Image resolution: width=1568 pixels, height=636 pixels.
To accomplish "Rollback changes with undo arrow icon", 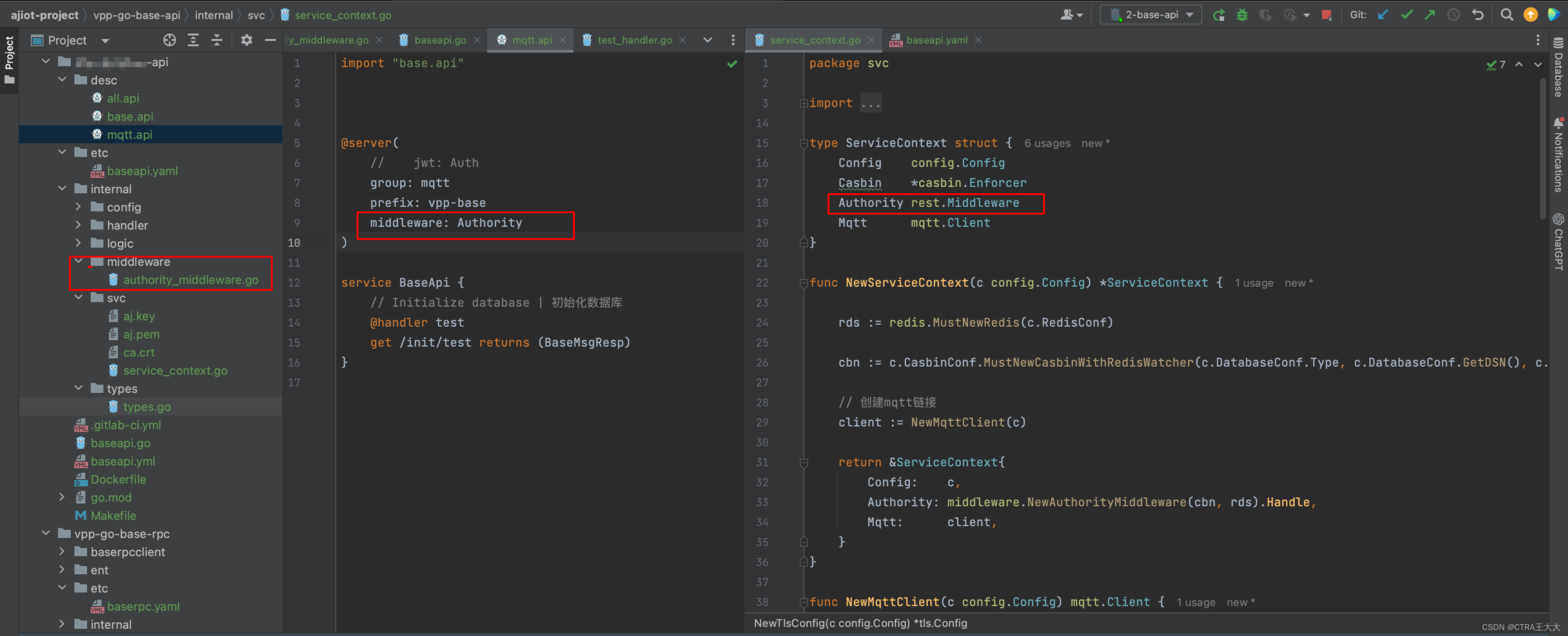I will [x=1478, y=15].
